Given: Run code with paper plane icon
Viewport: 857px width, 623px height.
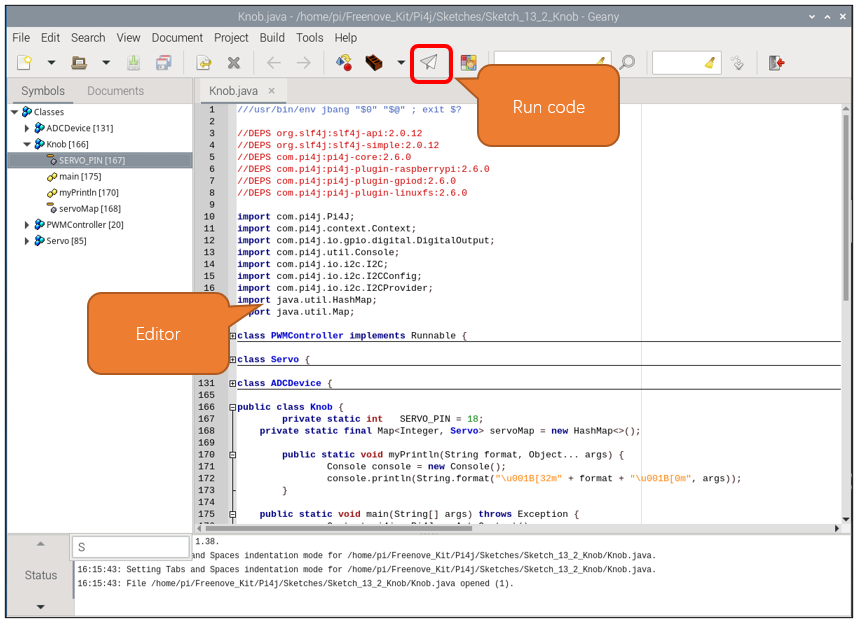Looking at the screenshot, I should (430, 63).
